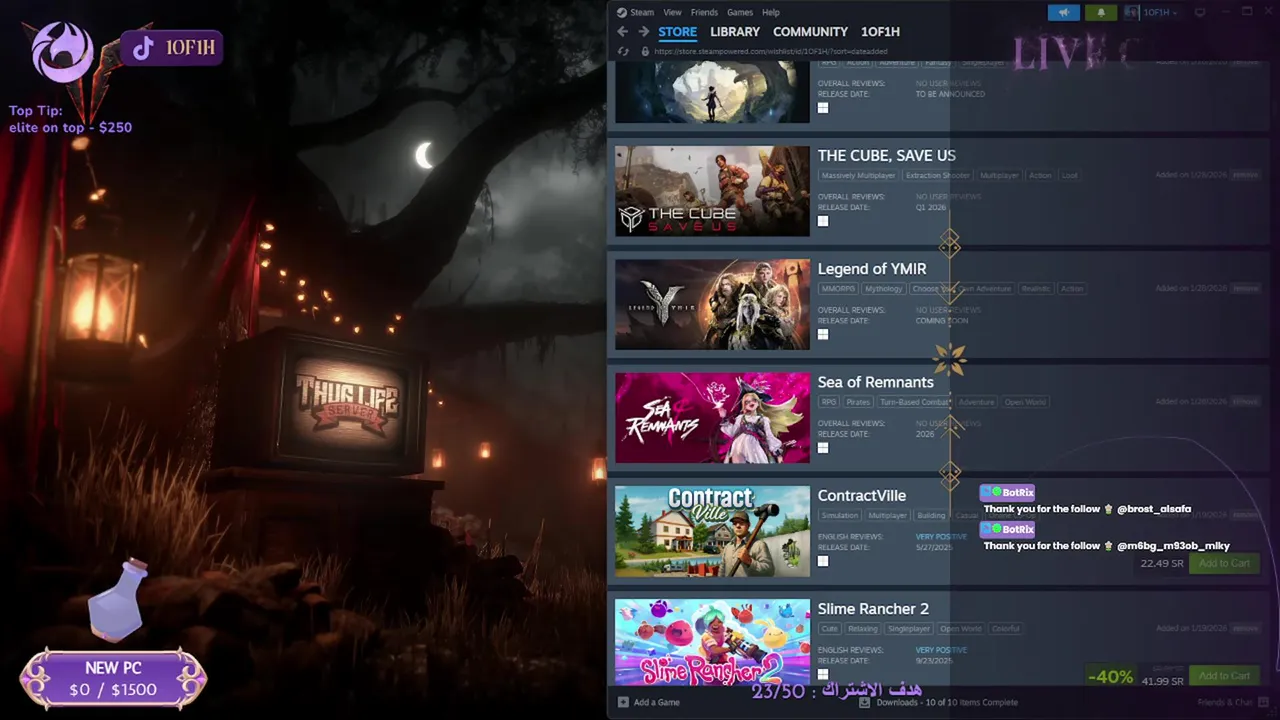Select the MMORPG tag
The width and height of the screenshot is (1280, 720).
coord(838,289)
